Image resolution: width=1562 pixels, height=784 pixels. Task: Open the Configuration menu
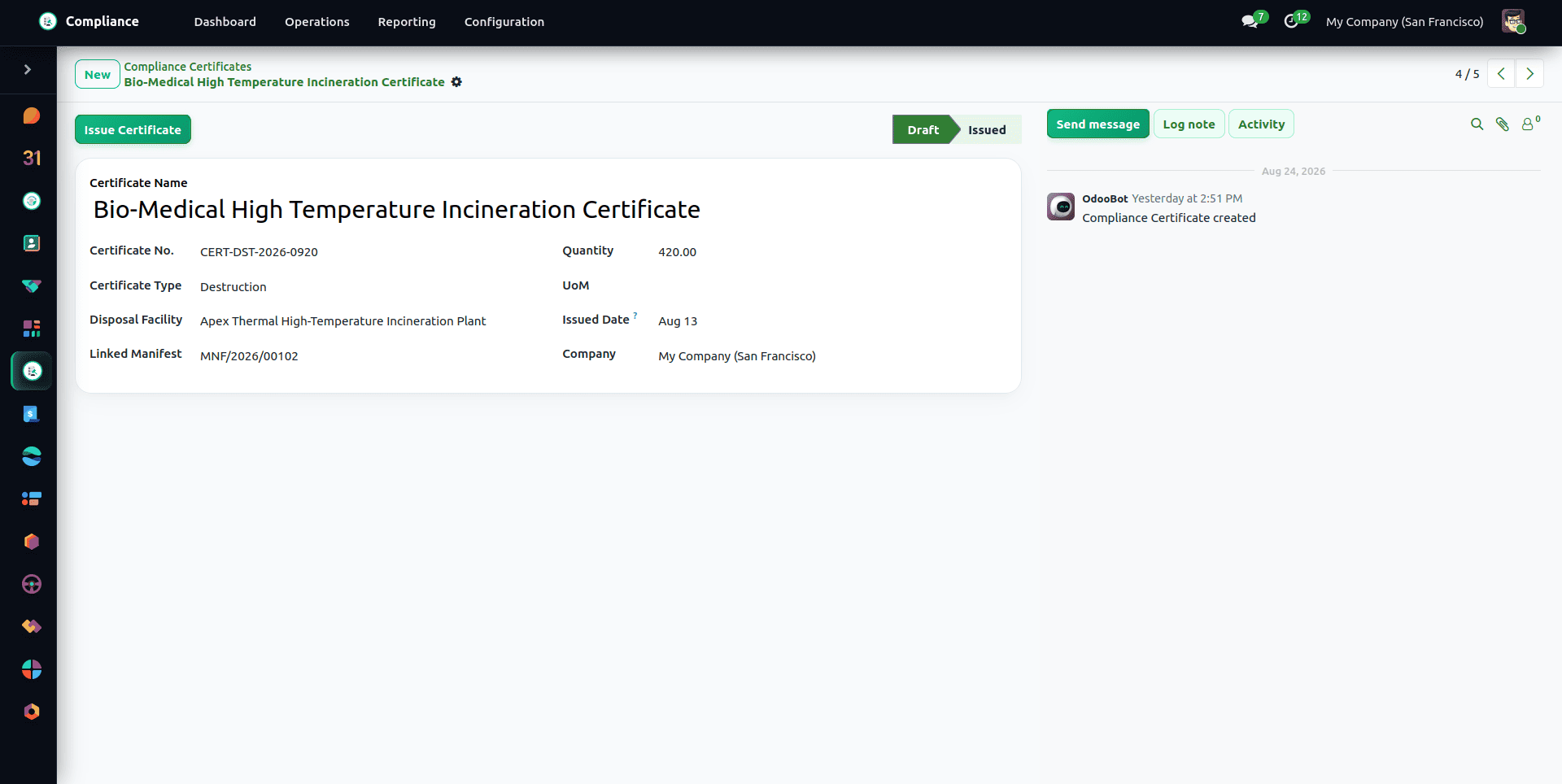coord(504,22)
